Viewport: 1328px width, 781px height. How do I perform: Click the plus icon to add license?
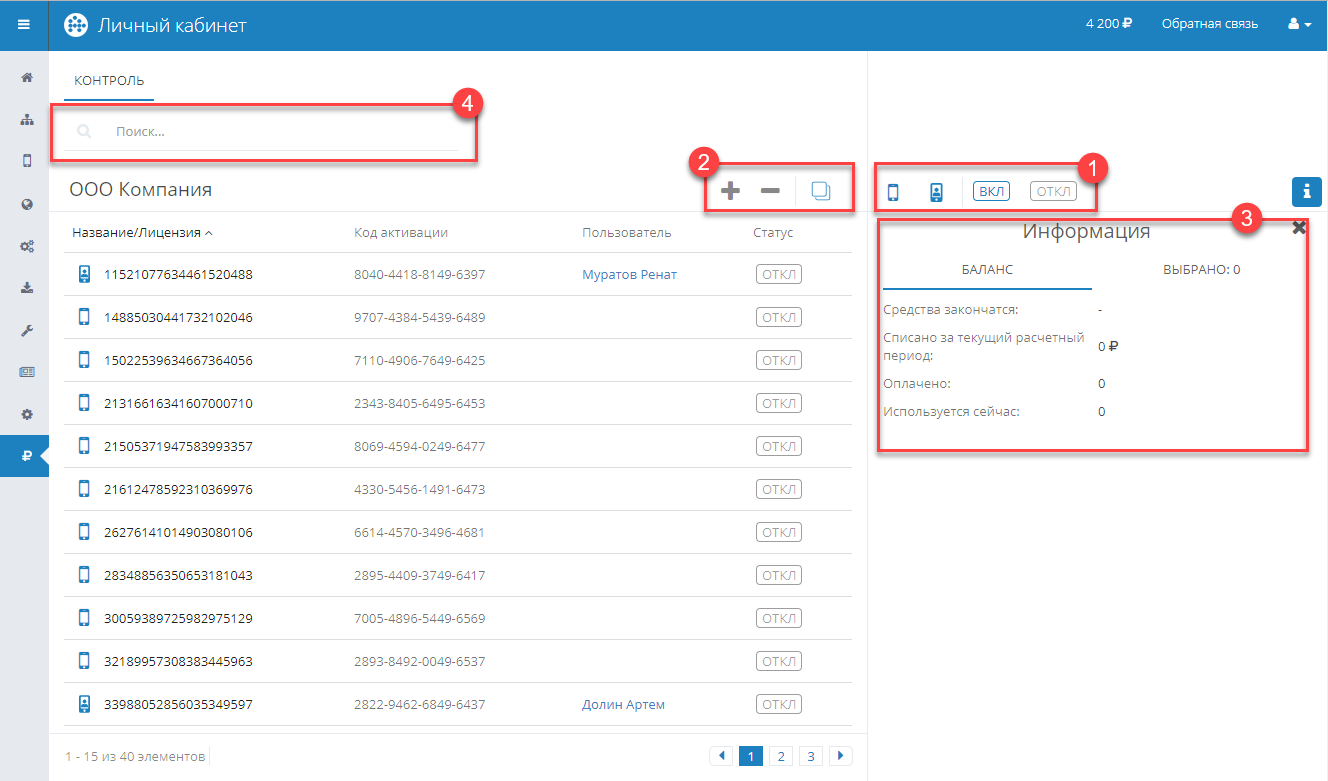(731, 191)
